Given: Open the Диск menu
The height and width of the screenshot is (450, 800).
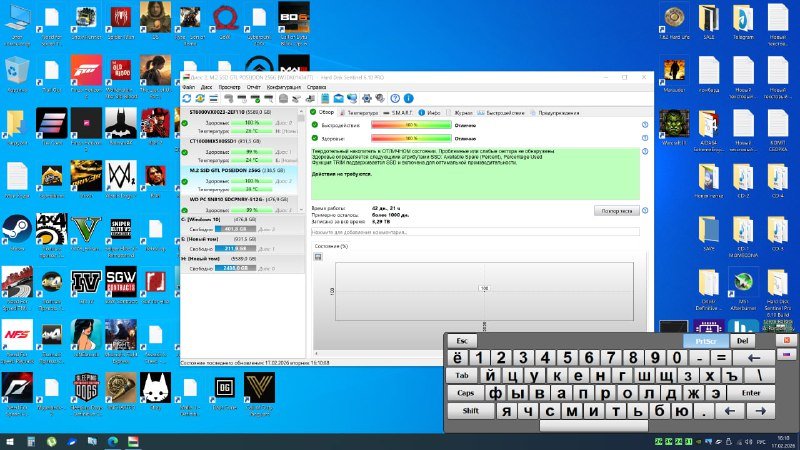Looking at the screenshot, I should (206, 87).
